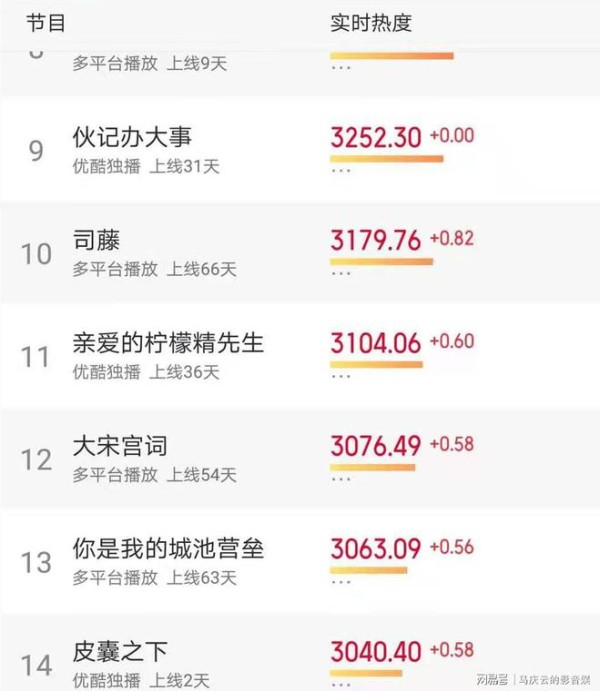600x691 pixels.
Task: Click the heat bar for 司藤
Action: click(381, 262)
